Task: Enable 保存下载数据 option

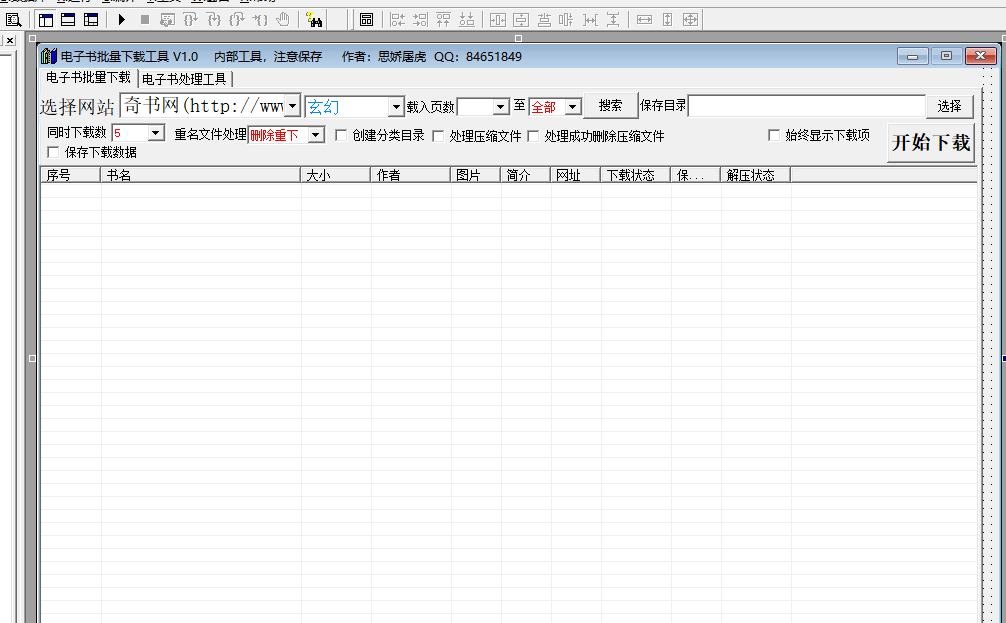Action: coord(52,151)
